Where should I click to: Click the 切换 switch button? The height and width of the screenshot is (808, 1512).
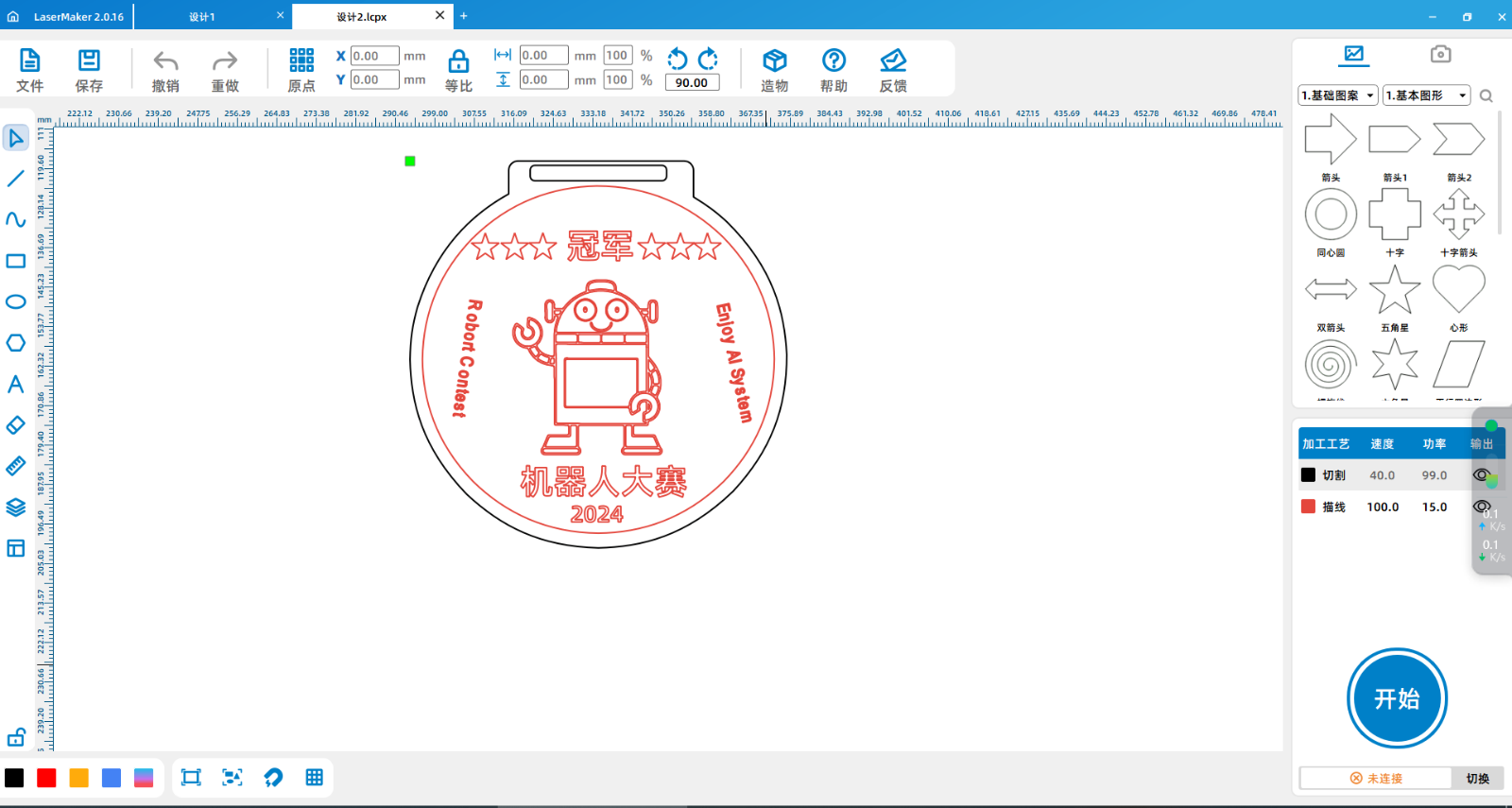(x=1477, y=779)
